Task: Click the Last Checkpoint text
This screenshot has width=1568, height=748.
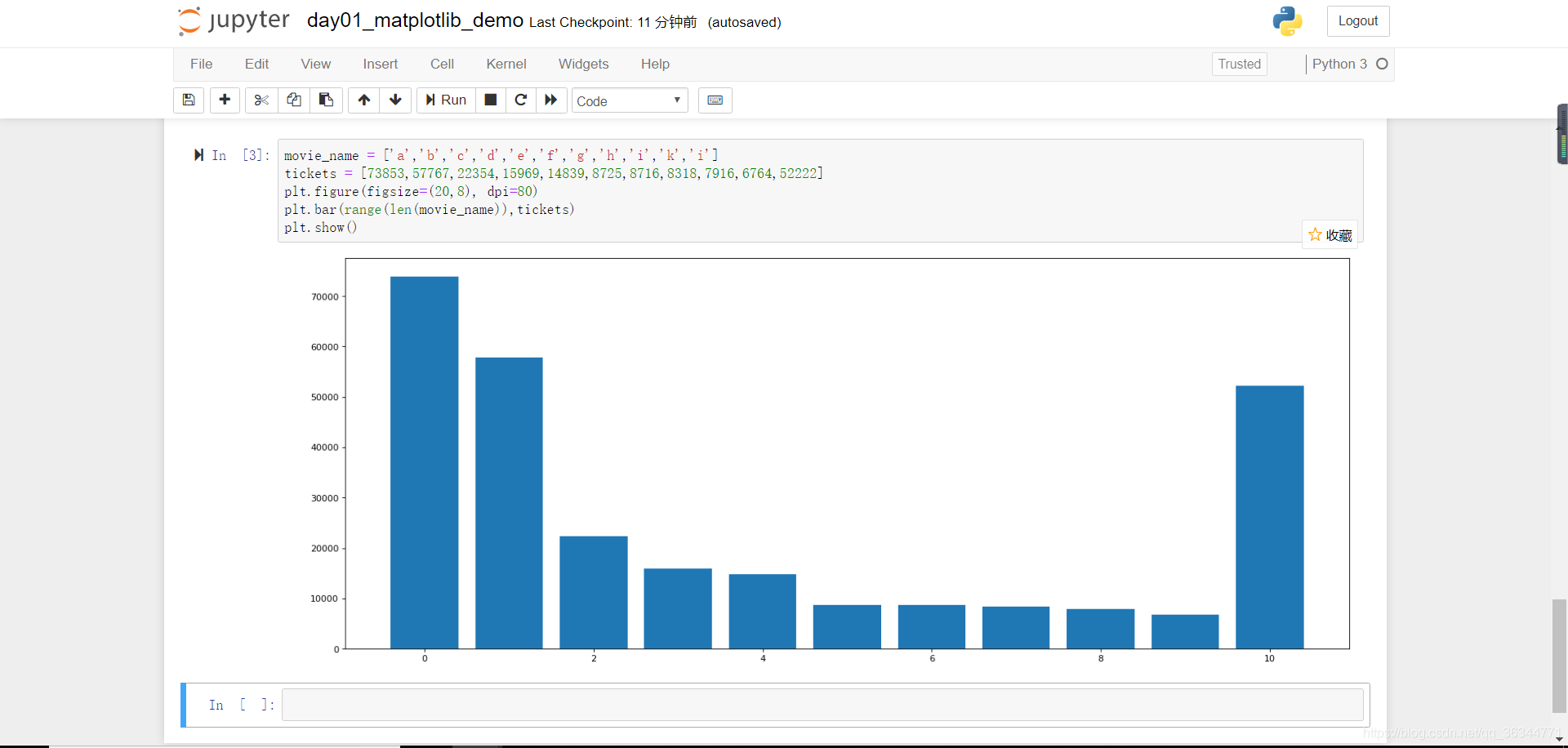Action: 613,22
